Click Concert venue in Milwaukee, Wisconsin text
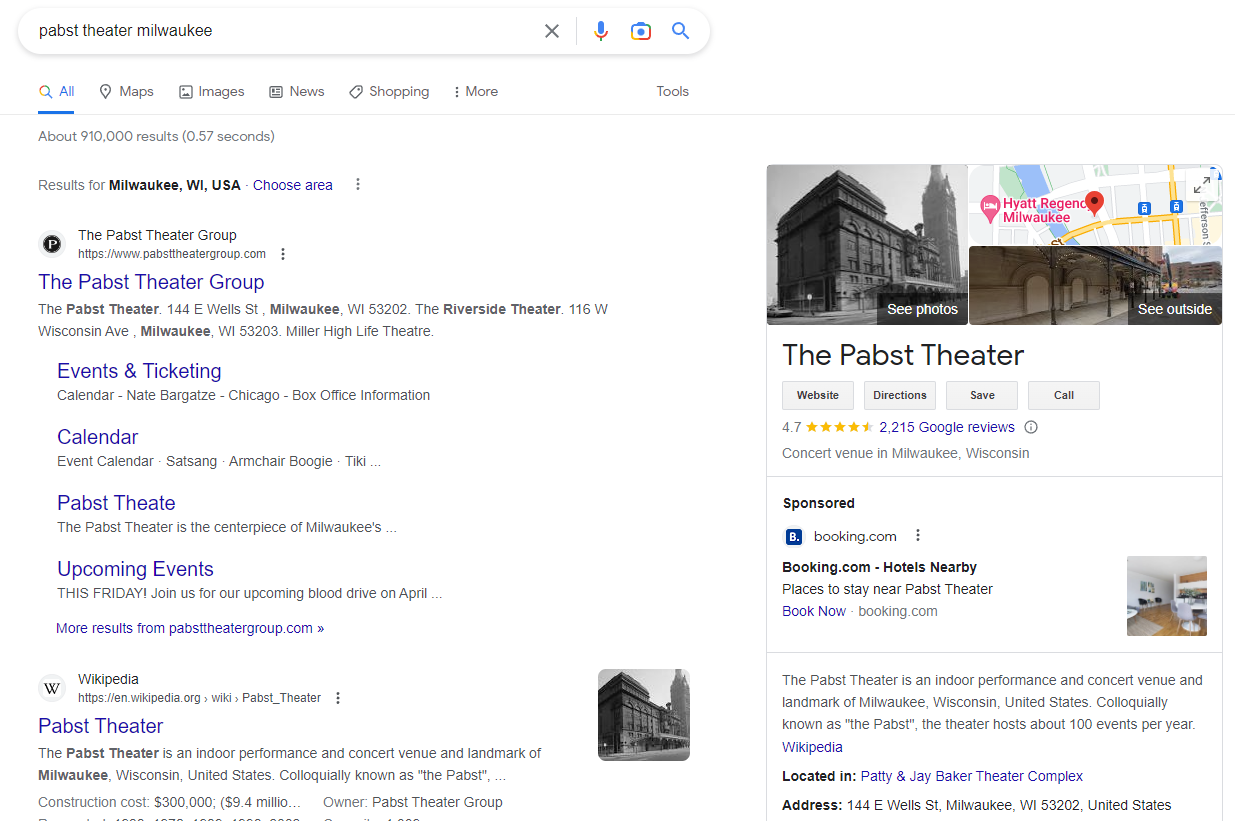This screenshot has width=1235, height=821. 905,453
